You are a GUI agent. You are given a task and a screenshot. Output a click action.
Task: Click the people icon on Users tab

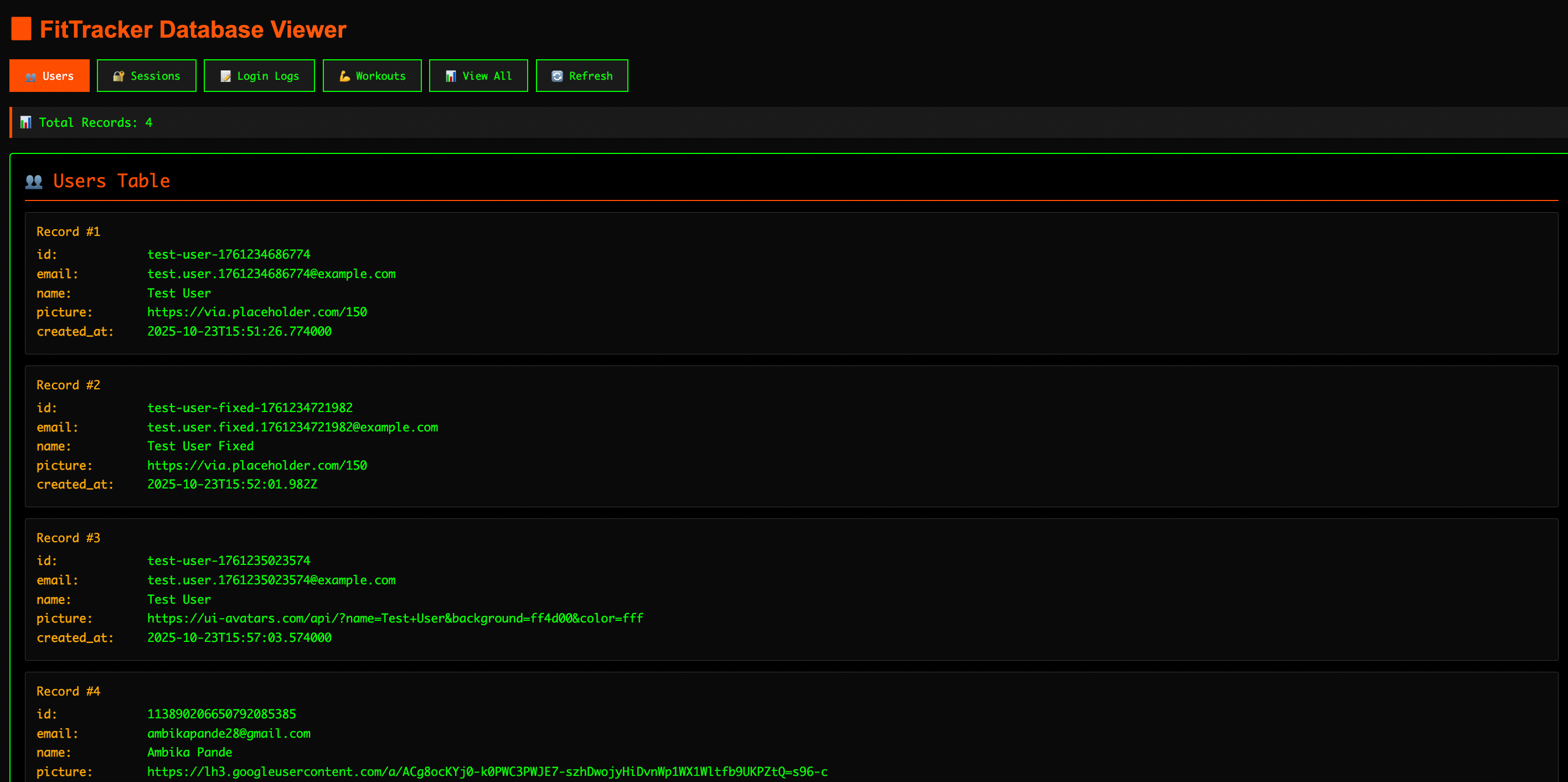coord(30,77)
